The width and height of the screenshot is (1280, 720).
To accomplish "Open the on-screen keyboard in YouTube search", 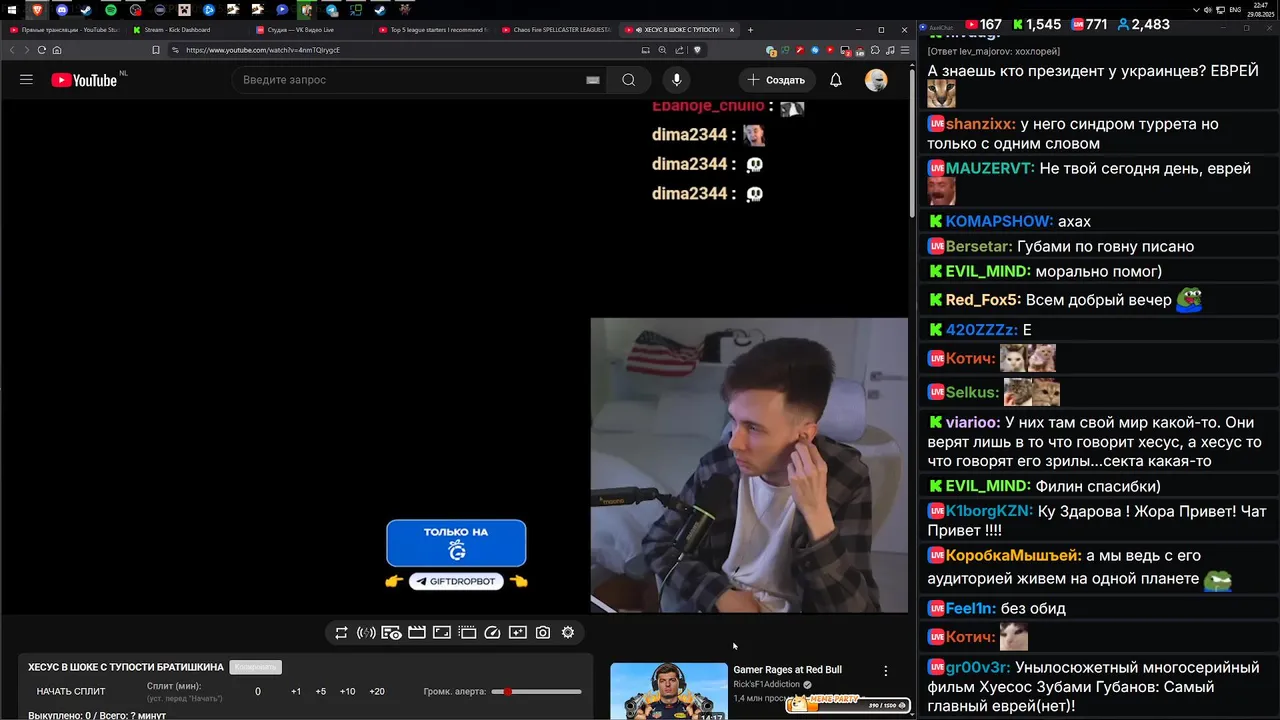I will (593, 80).
